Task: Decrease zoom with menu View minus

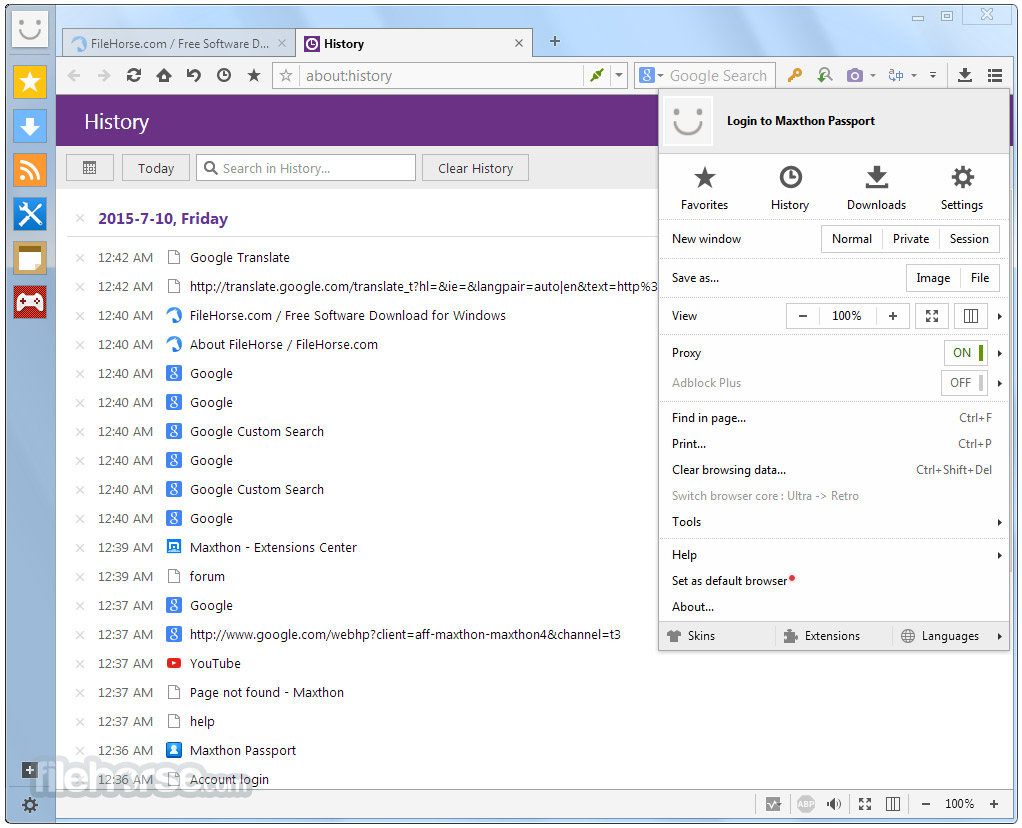Action: pyautogui.click(x=803, y=316)
